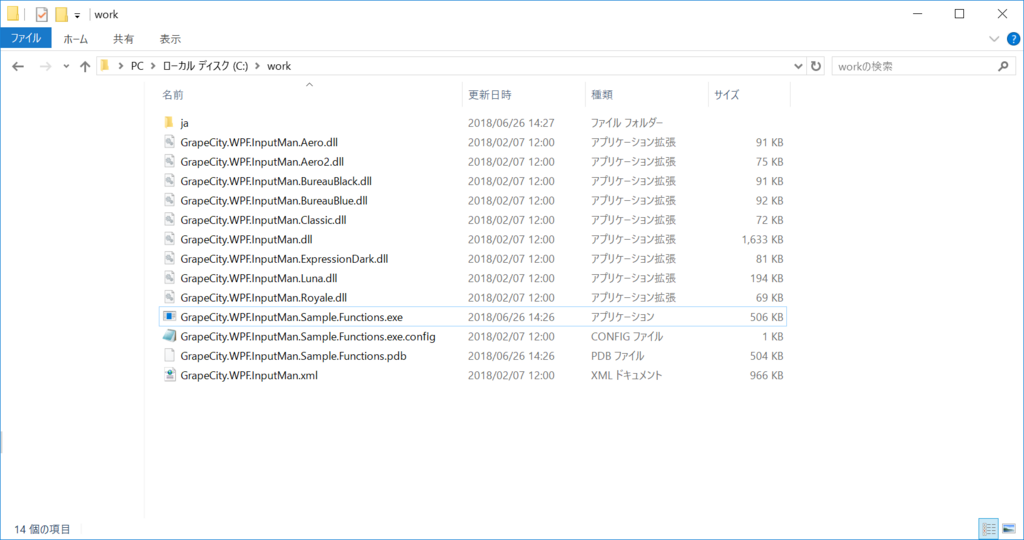The image size is (1024, 540).
Task: Click GrapeCity.WPF.InputMan.Aero.dll file name
Action: point(259,142)
